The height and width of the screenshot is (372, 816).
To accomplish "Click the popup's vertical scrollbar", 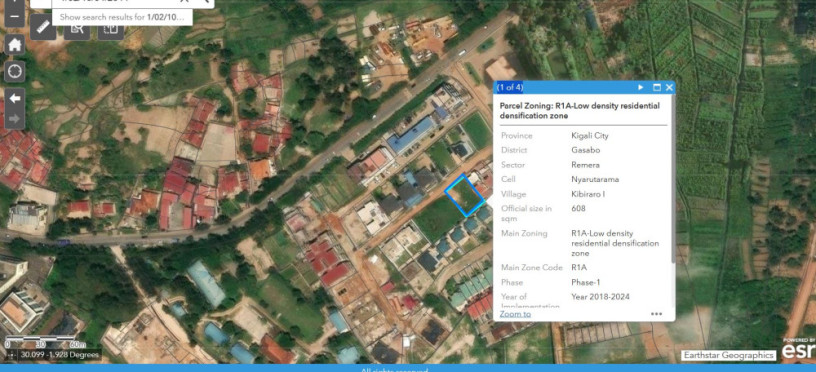I will pyautogui.click(x=672, y=178).
